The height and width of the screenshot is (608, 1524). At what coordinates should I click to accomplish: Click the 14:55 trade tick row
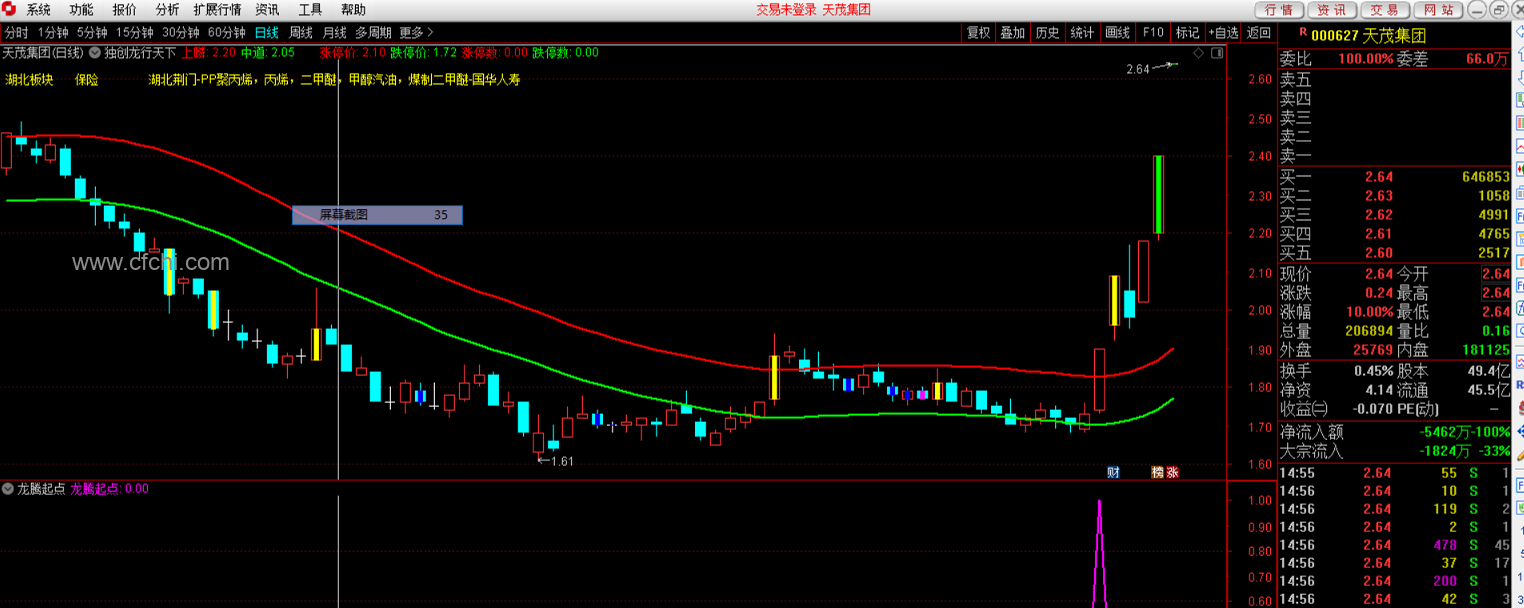1395,472
